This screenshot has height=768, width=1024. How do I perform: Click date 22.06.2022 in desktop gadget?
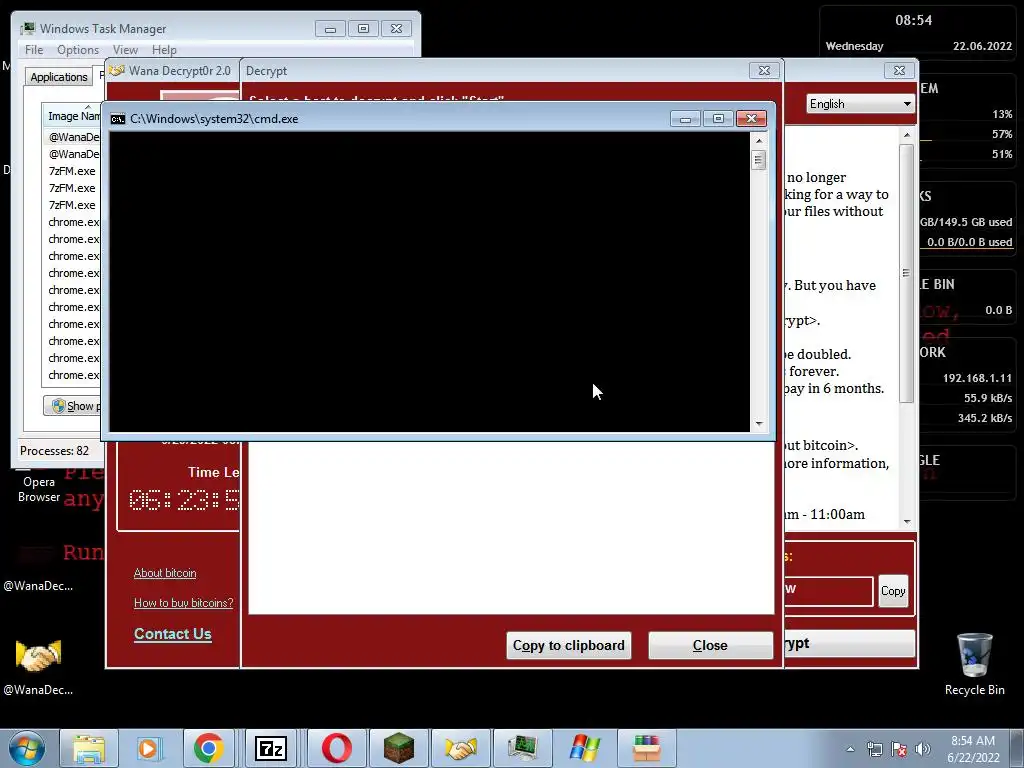982,46
